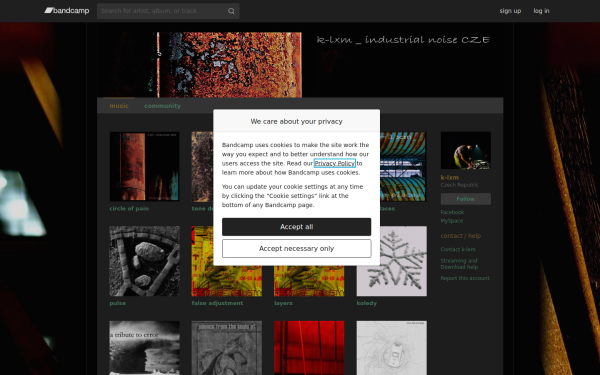This screenshot has height=375, width=600.
Task: Click the k-lxm artist name in sidebar
Action: pos(450,178)
